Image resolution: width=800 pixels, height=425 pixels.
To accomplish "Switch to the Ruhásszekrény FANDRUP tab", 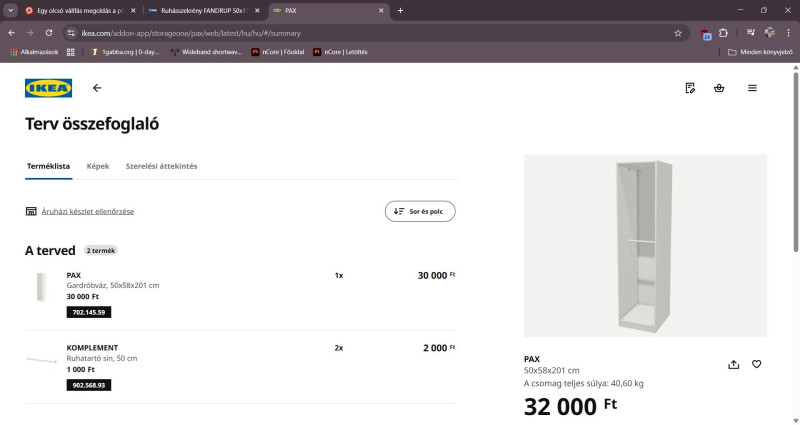I will pos(204,10).
